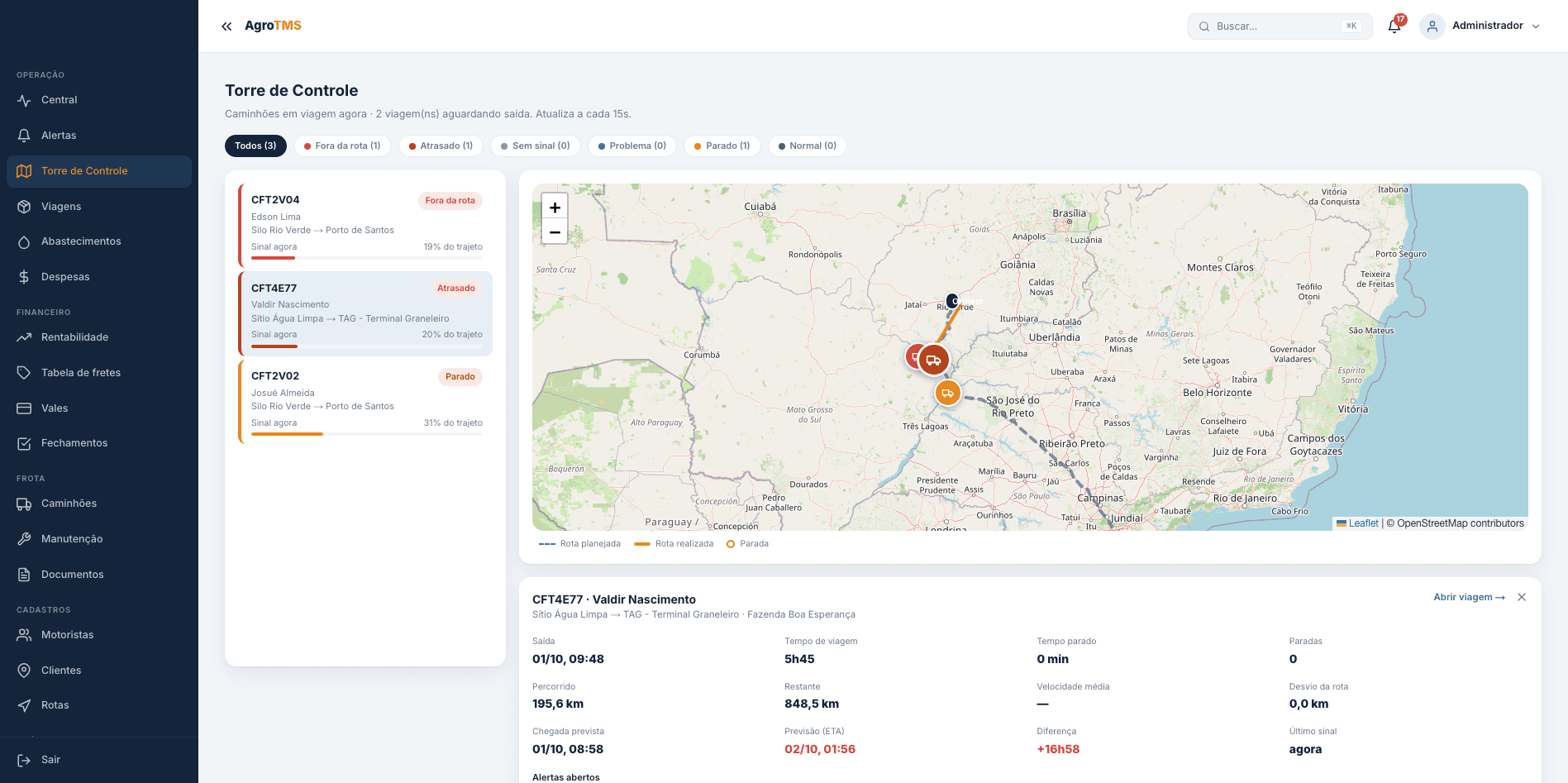Open Alertas bell item in sidebar
The image size is (1568, 783).
point(99,136)
